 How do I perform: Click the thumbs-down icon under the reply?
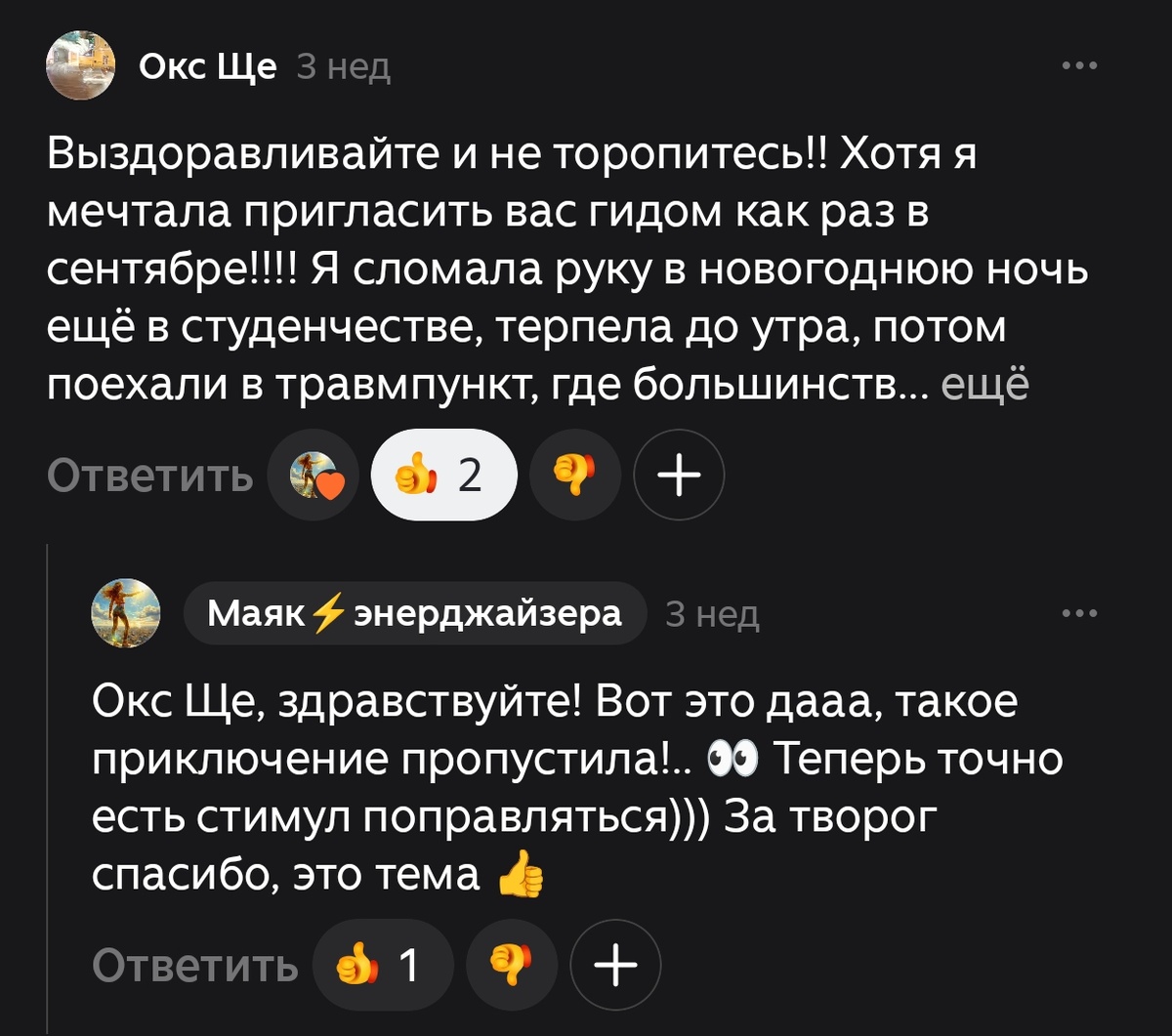tap(509, 965)
